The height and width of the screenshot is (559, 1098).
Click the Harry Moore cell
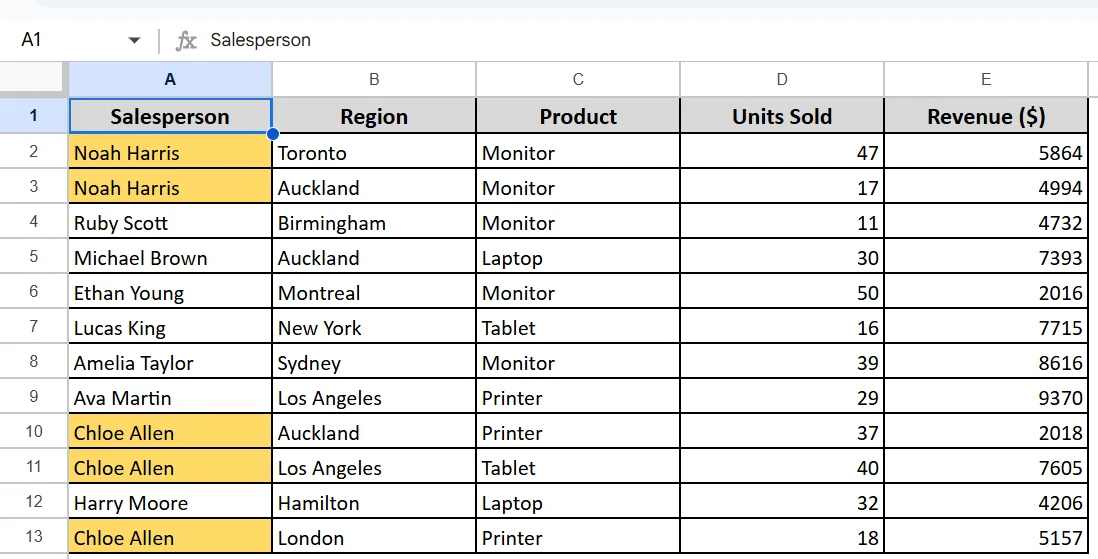click(170, 502)
